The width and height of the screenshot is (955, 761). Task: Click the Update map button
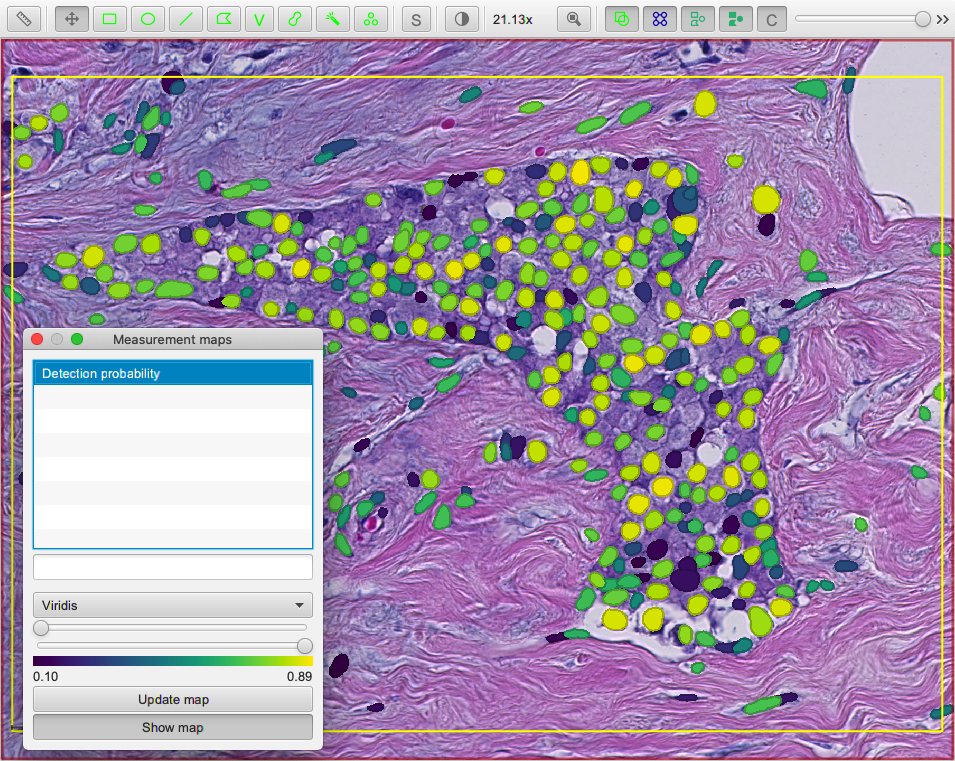[x=173, y=699]
